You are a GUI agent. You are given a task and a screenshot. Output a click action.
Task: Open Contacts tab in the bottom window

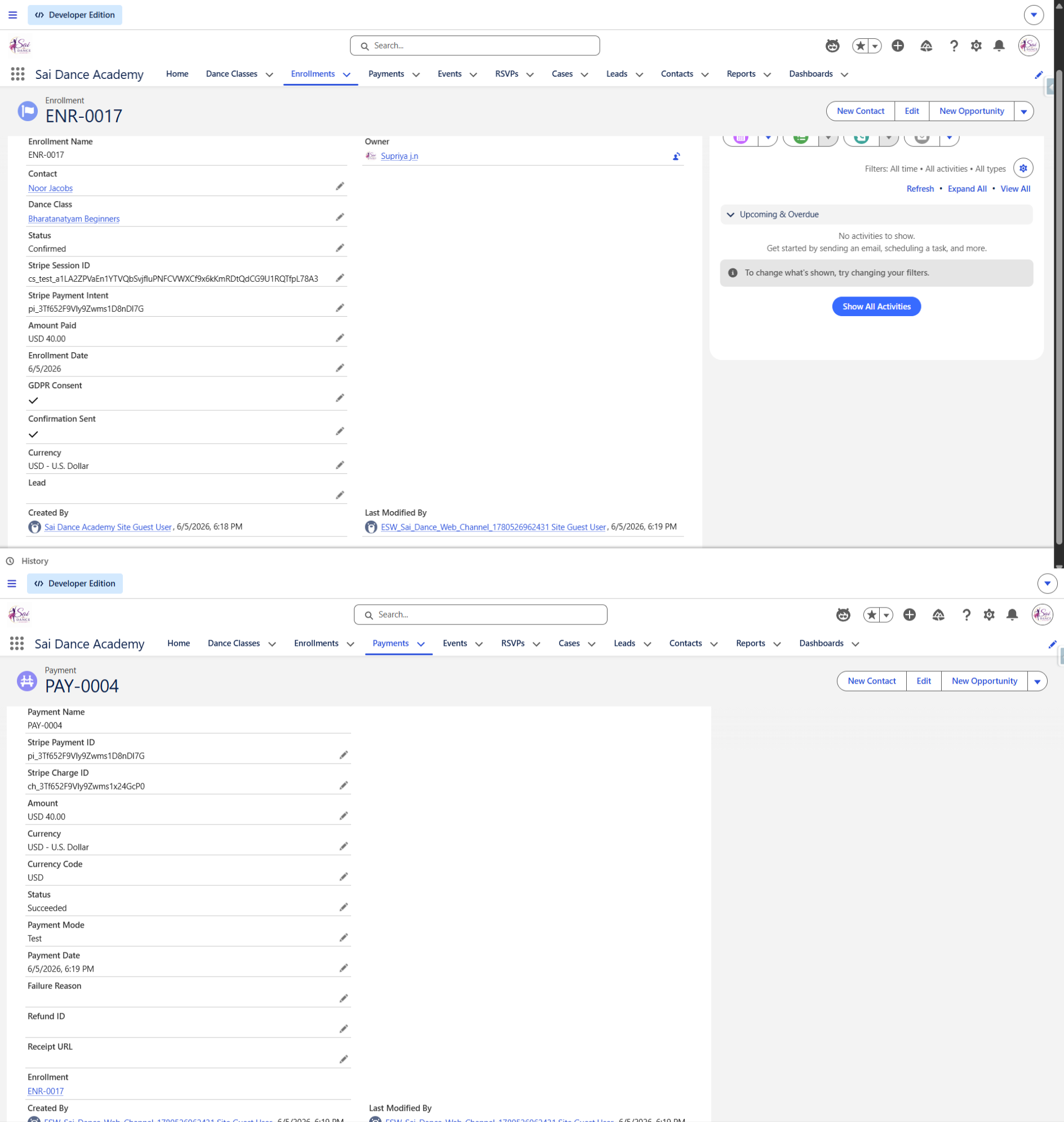[685, 643]
